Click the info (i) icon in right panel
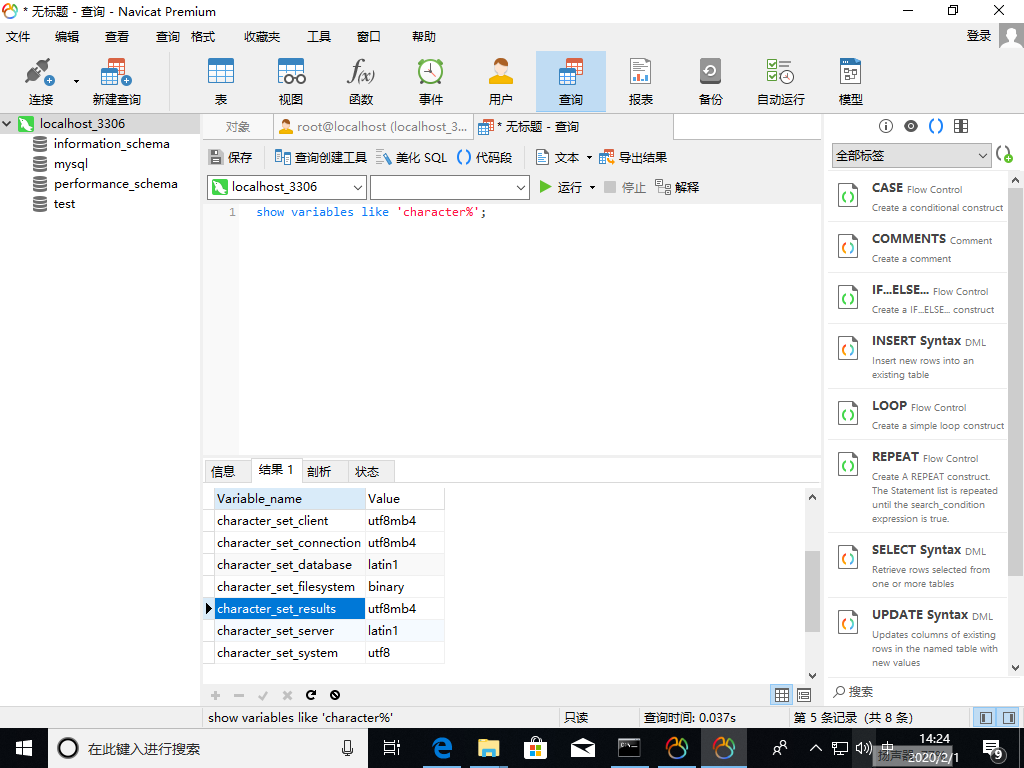 coord(886,126)
